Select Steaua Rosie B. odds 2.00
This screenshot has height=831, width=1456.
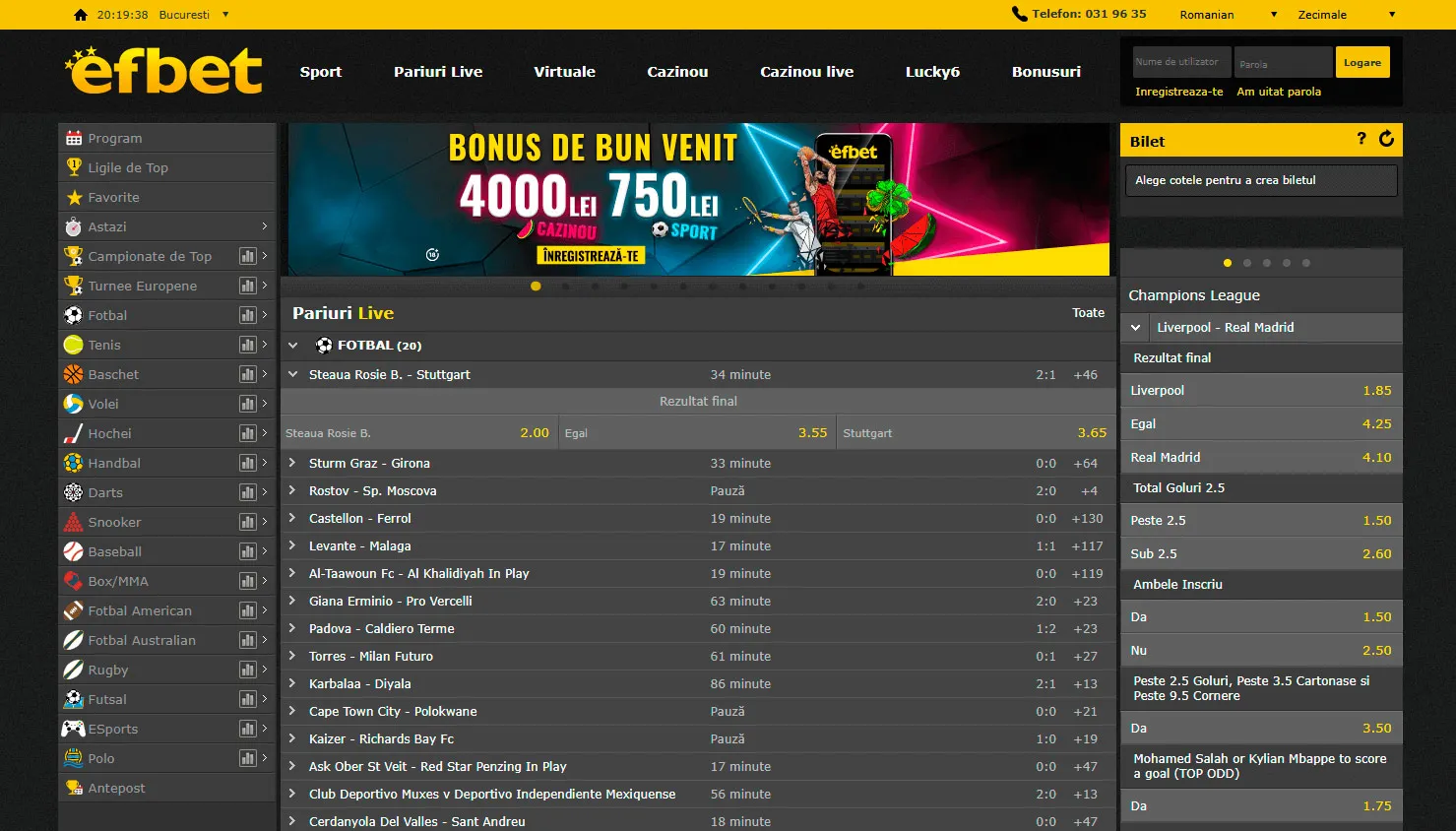coord(418,432)
